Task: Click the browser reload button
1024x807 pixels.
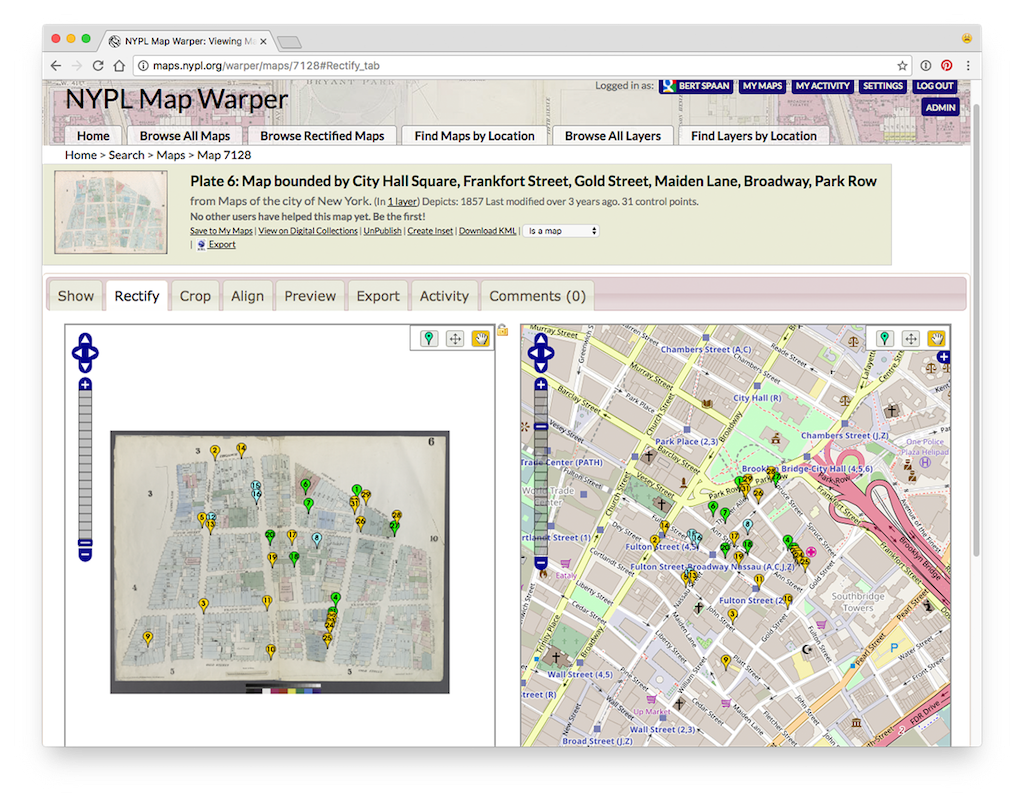Action: 98,65
